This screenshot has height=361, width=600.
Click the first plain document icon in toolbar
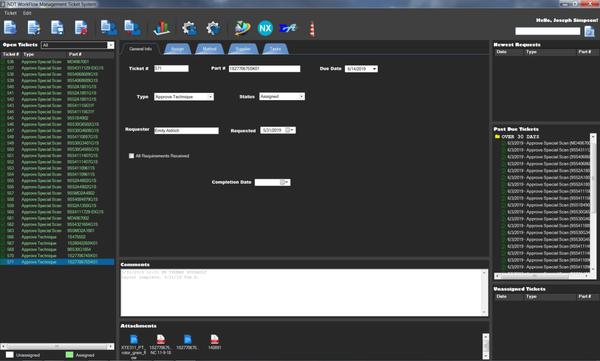[10, 28]
